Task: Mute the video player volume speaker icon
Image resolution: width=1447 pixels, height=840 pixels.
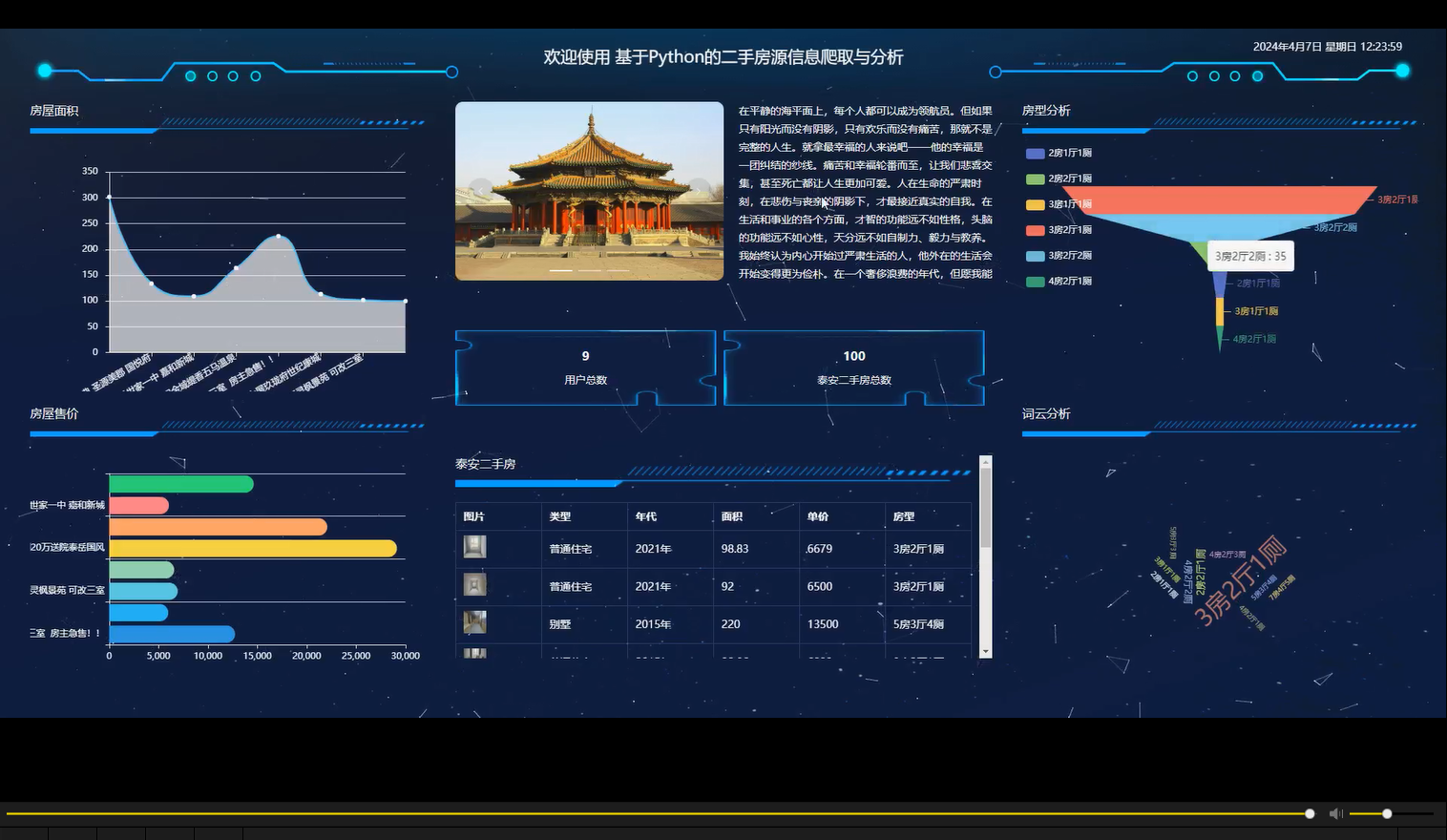Action: pyautogui.click(x=1335, y=813)
